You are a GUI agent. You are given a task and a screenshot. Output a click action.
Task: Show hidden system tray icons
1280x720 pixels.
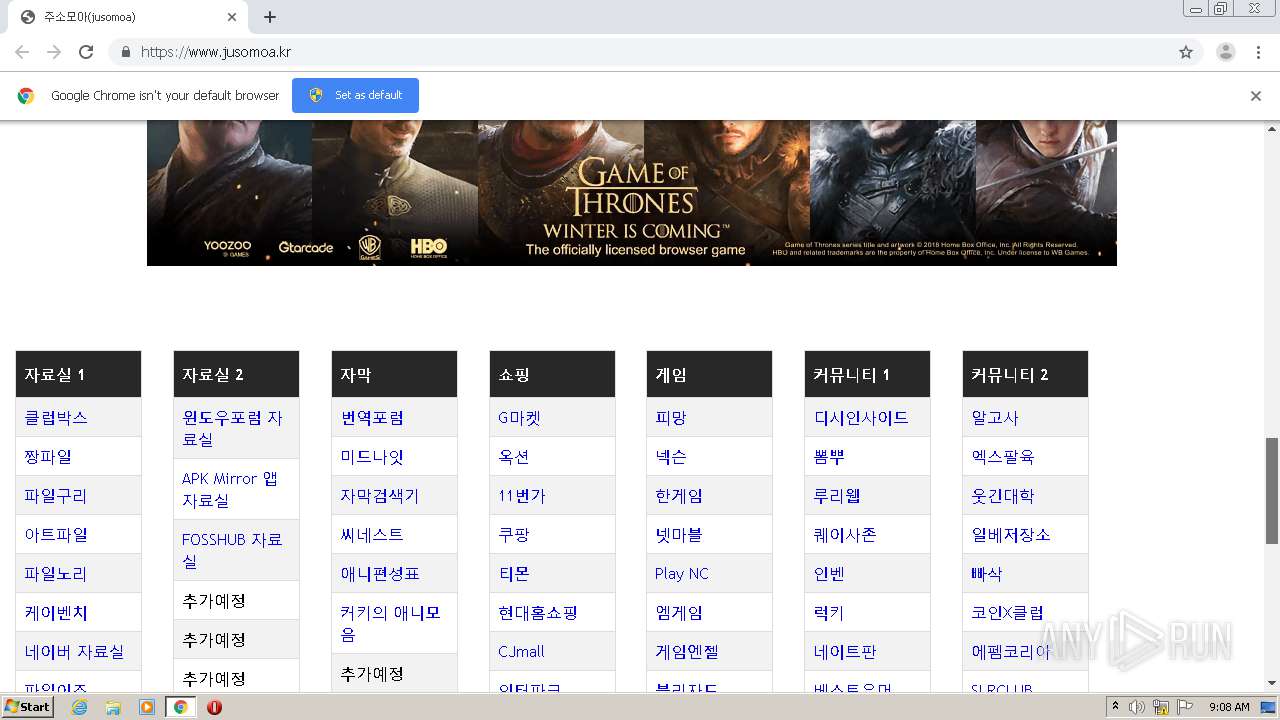(x=1116, y=707)
